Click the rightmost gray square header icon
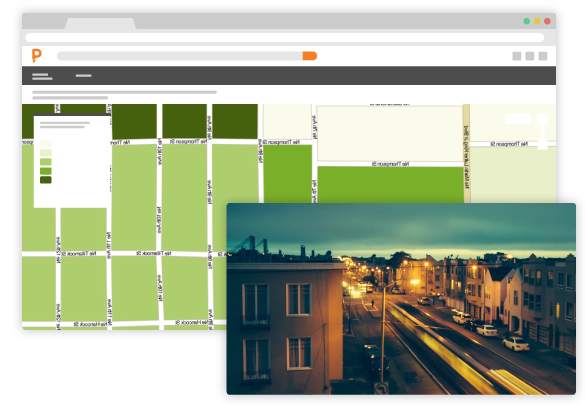This screenshot has width=585, height=405. [x=543, y=56]
